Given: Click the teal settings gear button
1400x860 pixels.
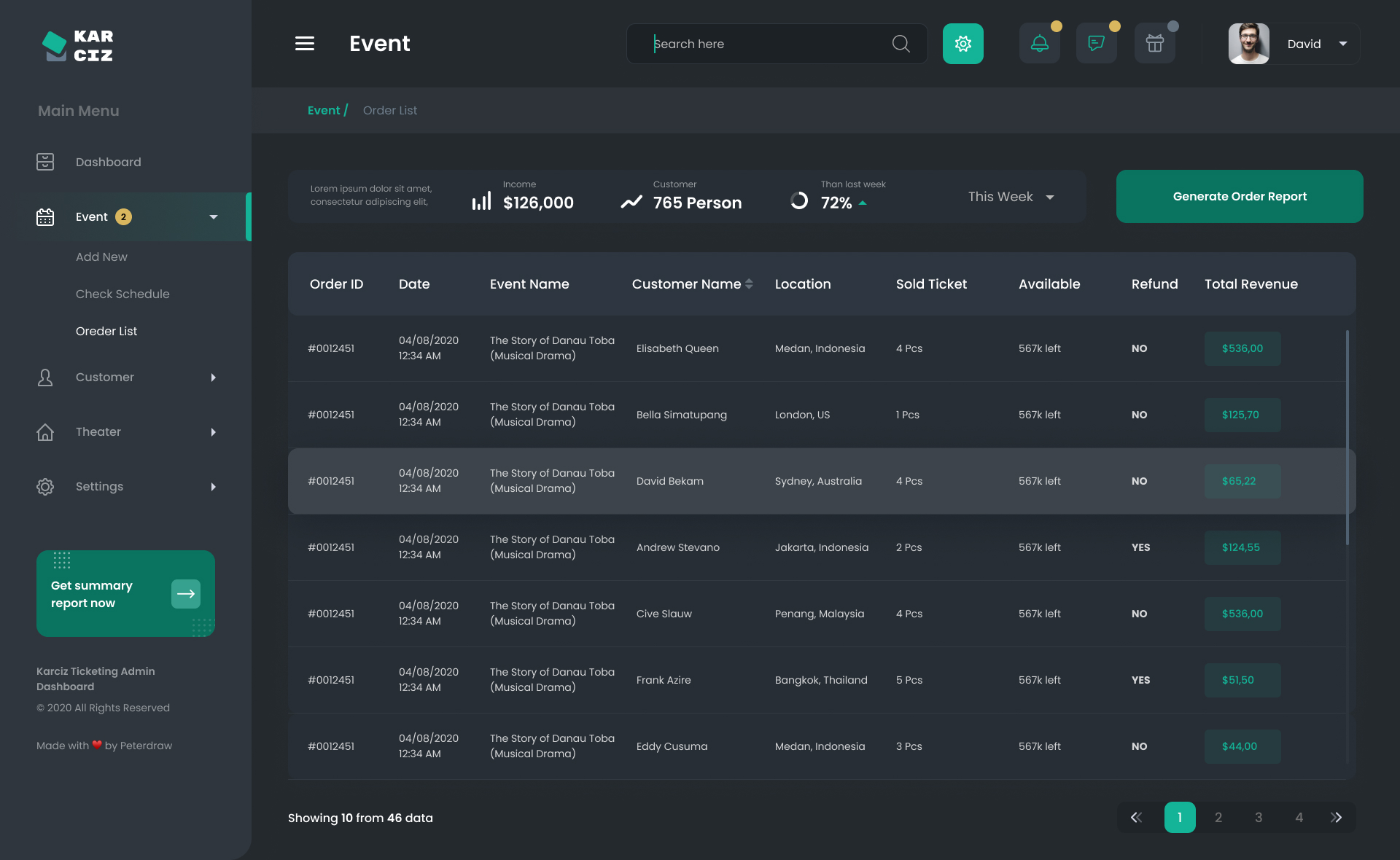Looking at the screenshot, I should (x=962, y=44).
